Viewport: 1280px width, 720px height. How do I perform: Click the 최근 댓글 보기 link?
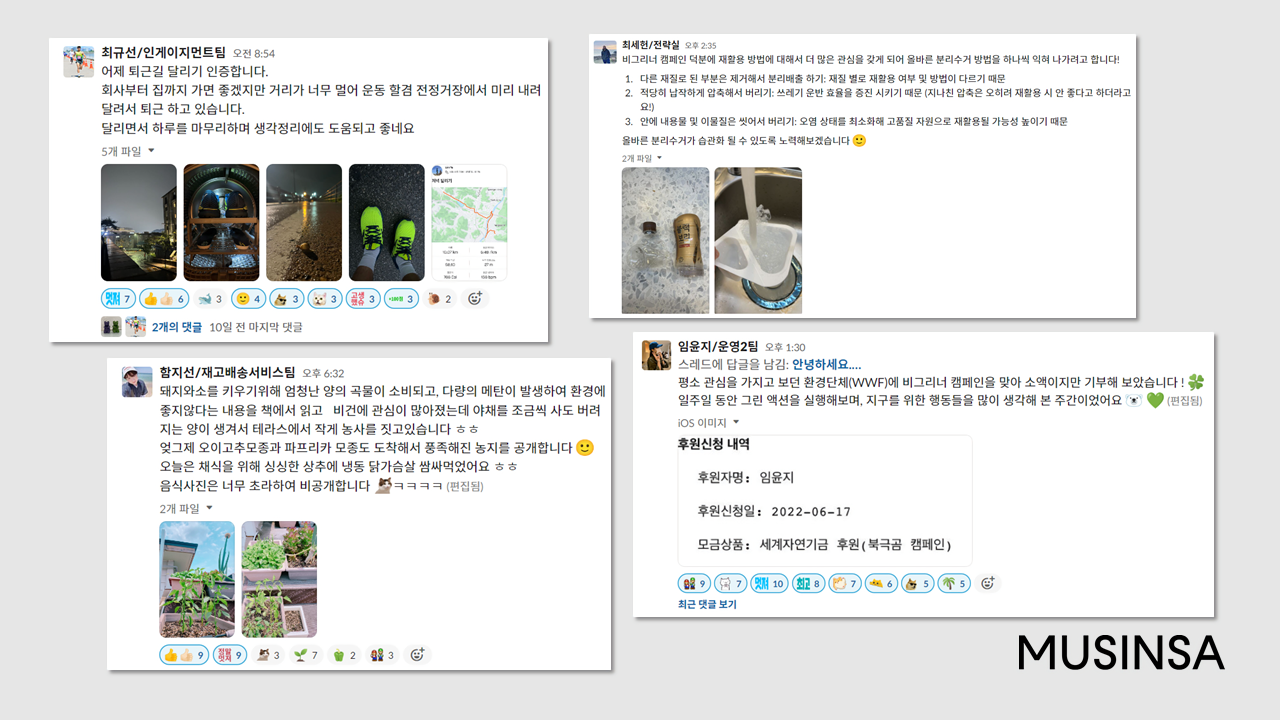pos(707,604)
